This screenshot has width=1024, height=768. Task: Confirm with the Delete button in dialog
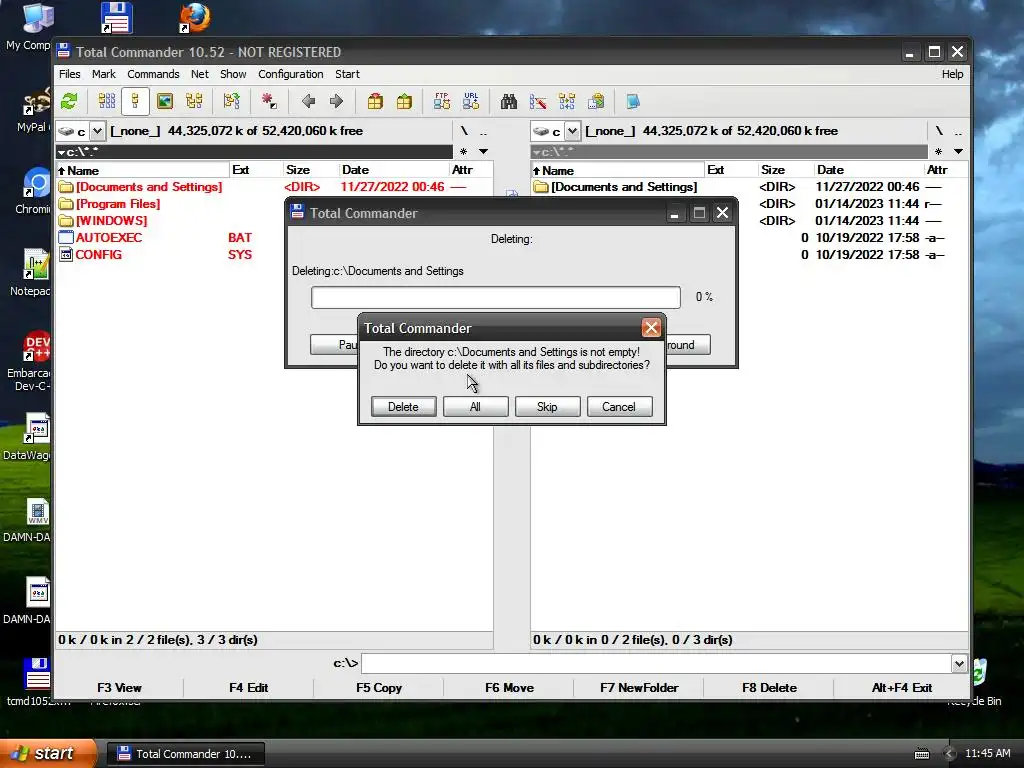point(404,407)
